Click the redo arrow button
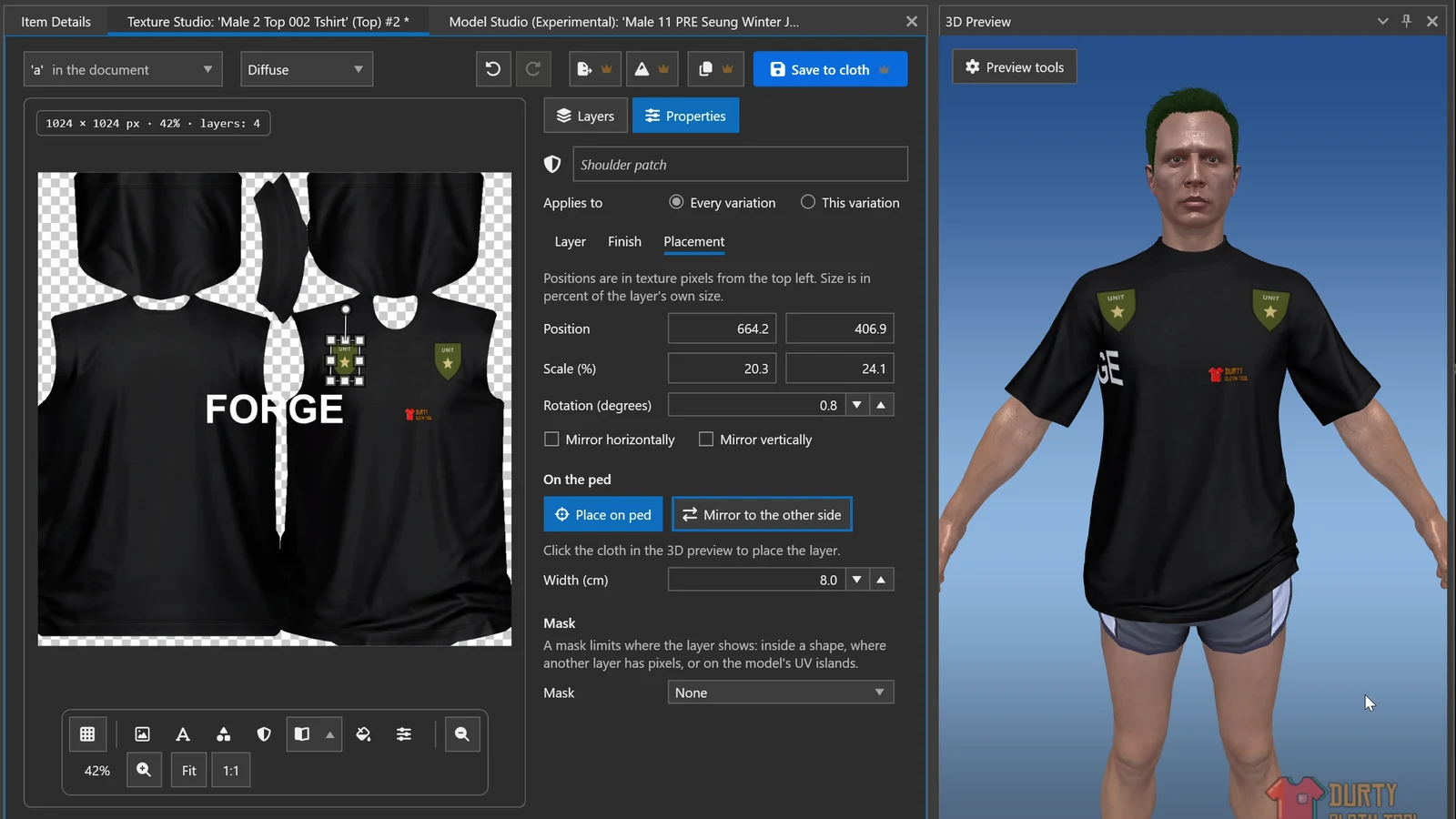The height and width of the screenshot is (819, 1456). 533,69
